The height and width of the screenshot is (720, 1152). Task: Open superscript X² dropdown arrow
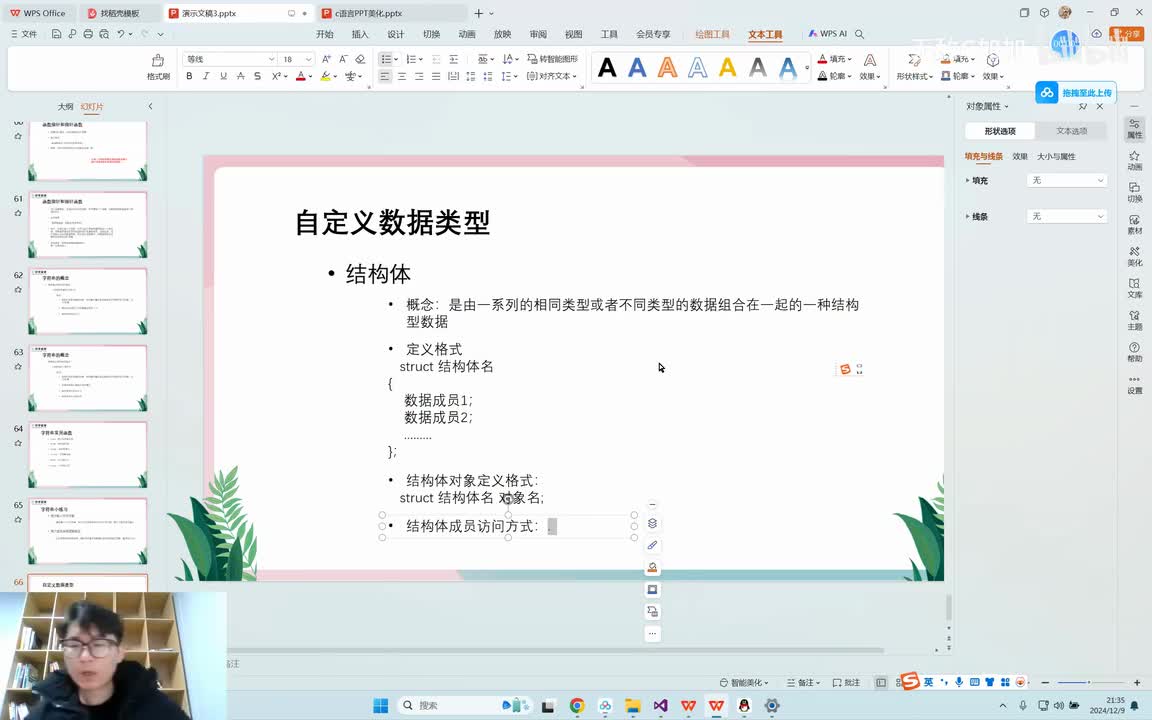286,76
